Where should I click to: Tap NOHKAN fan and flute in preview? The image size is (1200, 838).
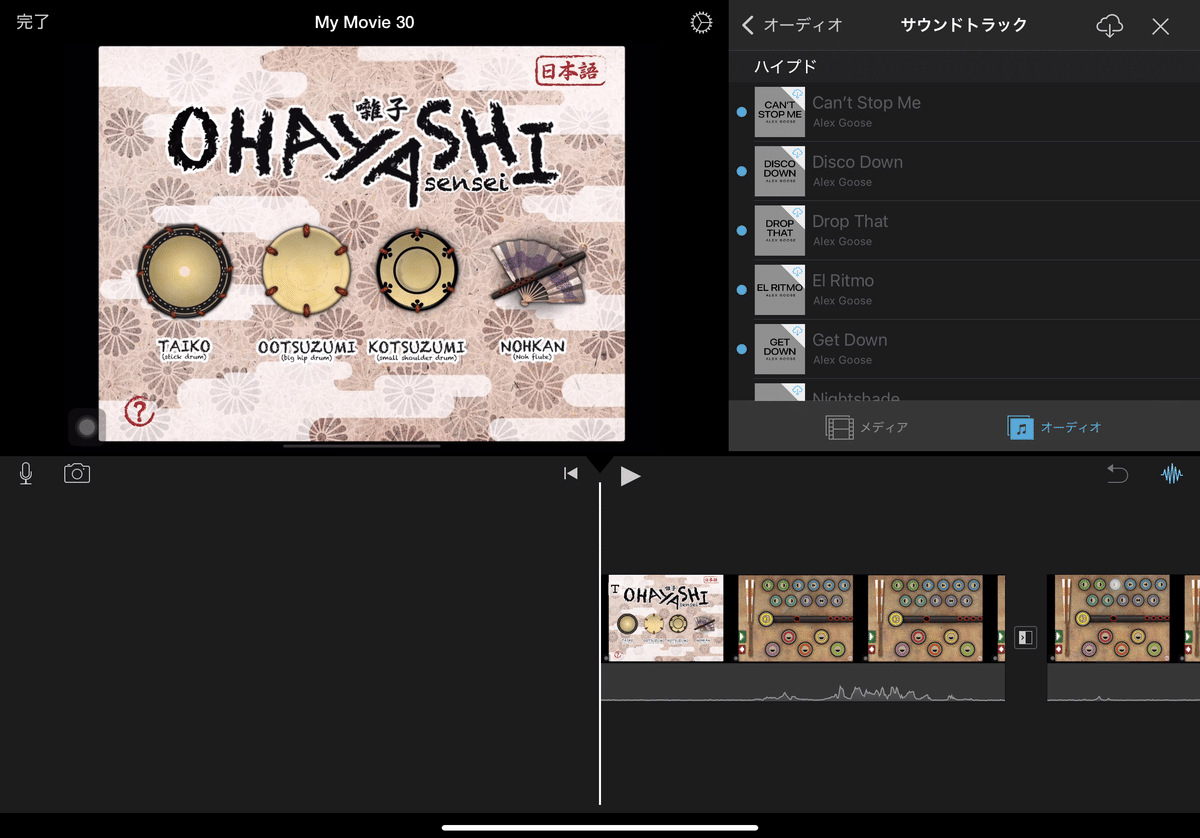click(538, 272)
